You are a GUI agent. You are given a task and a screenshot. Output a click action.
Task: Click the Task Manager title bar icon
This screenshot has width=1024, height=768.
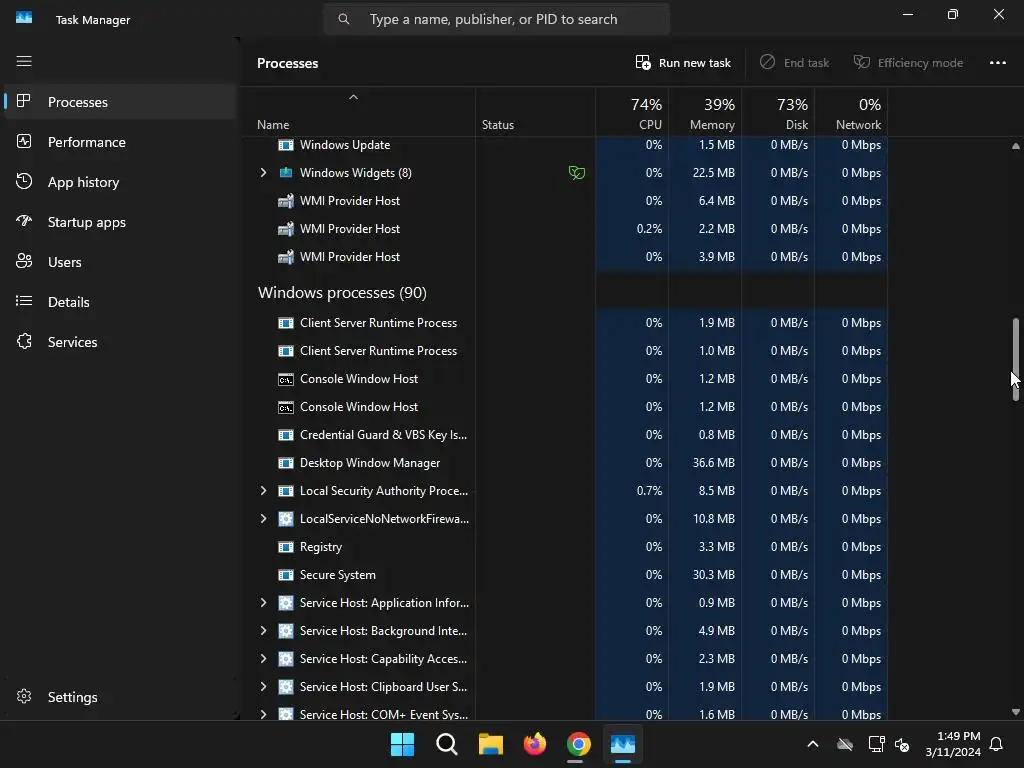pyautogui.click(x=24, y=18)
